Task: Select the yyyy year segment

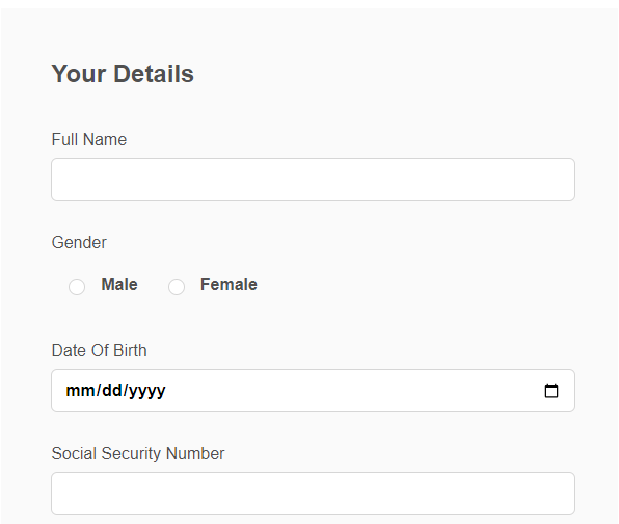Action: pyautogui.click(x=147, y=391)
